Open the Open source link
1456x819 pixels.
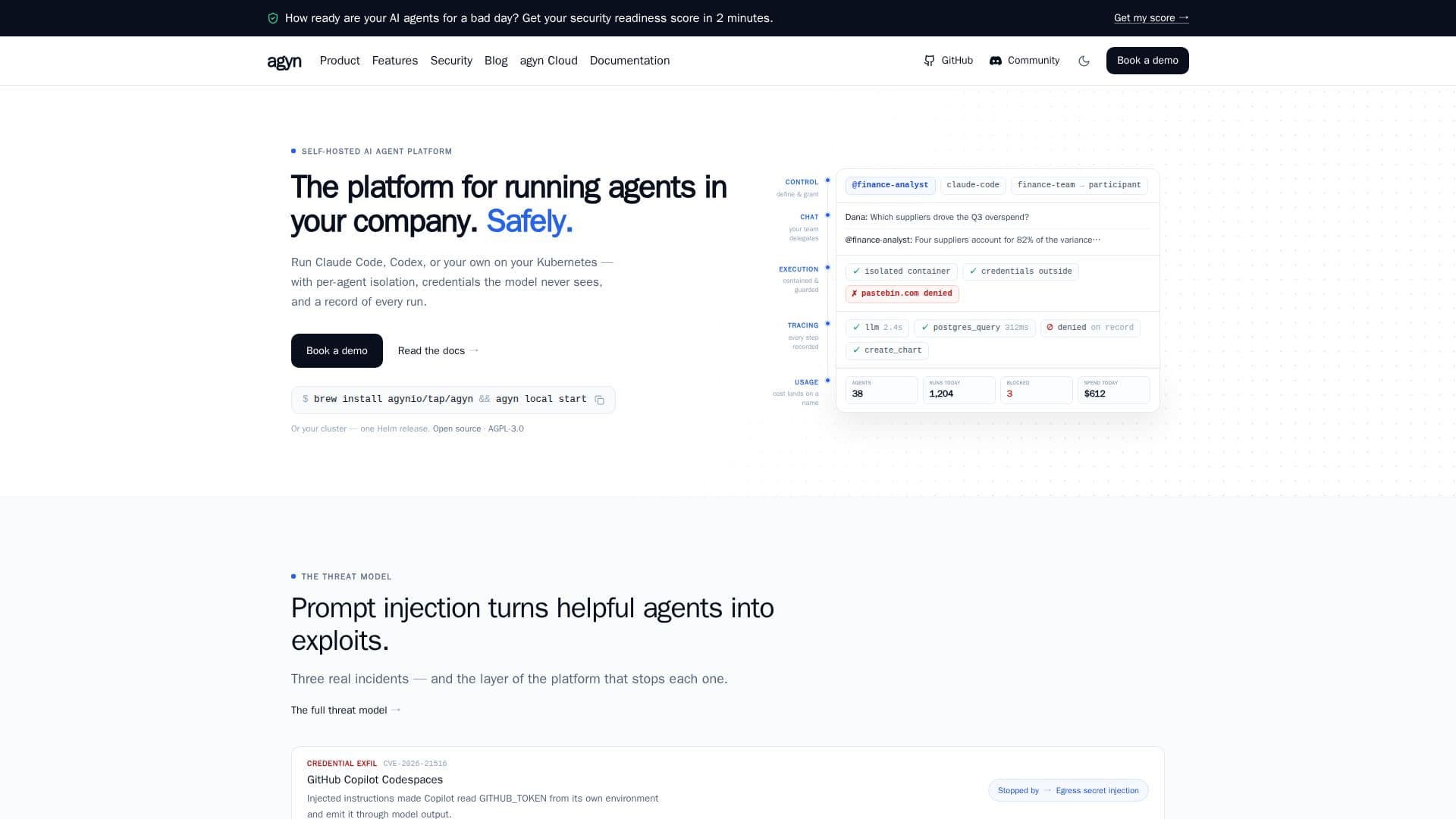pos(457,428)
